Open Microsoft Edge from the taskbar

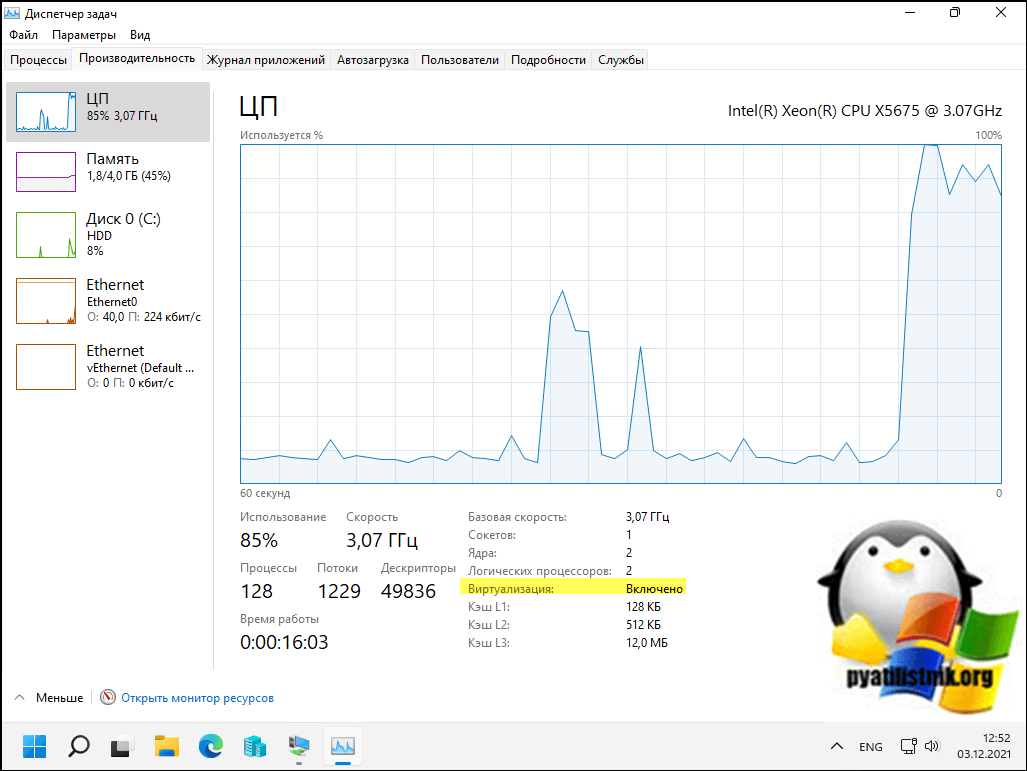coord(210,746)
